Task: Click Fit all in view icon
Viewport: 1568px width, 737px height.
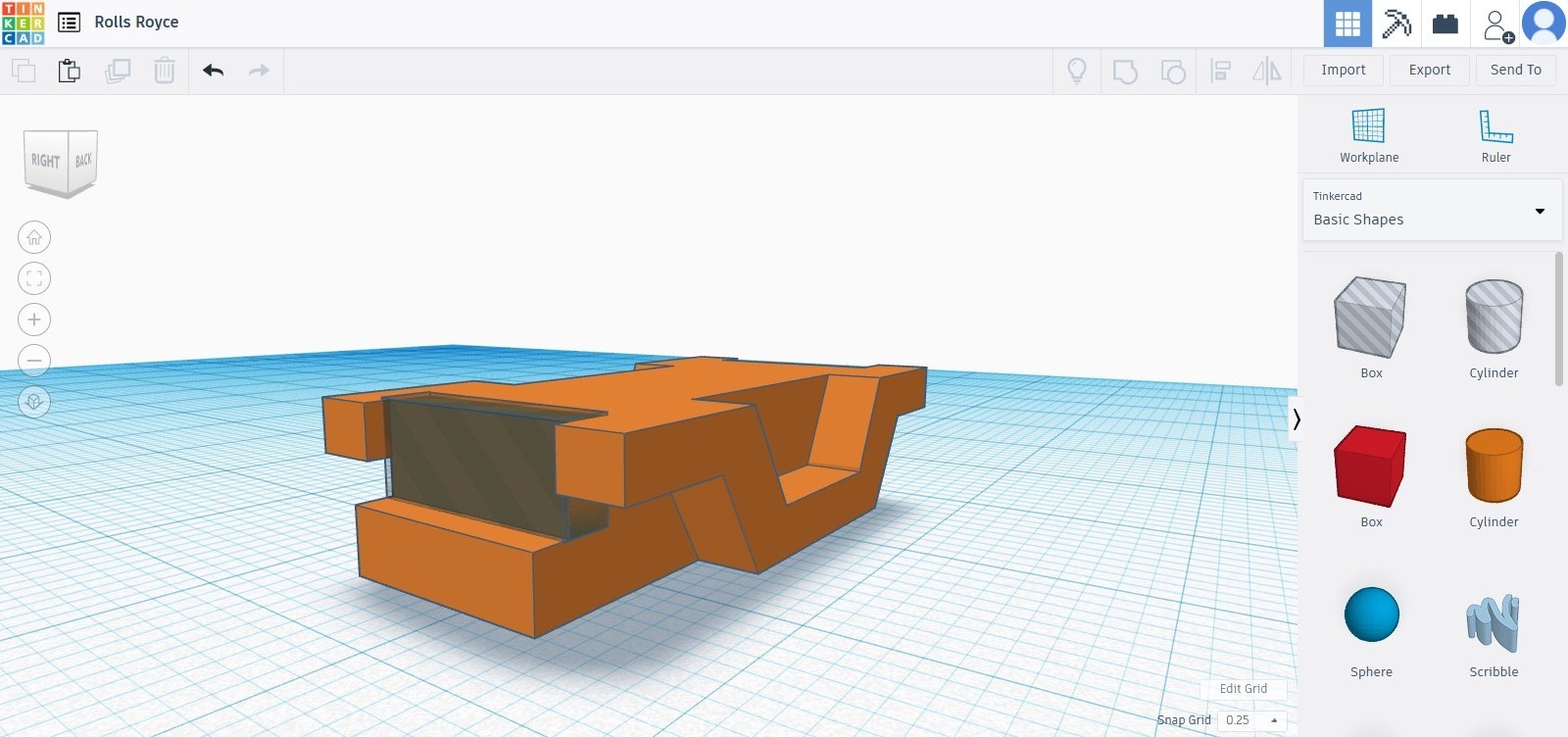Action: click(x=34, y=278)
